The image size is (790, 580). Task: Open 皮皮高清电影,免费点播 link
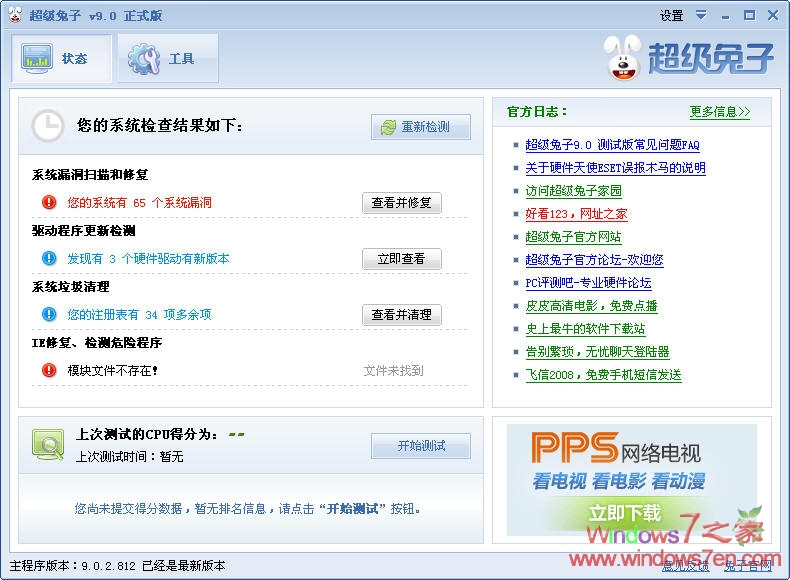click(x=591, y=306)
